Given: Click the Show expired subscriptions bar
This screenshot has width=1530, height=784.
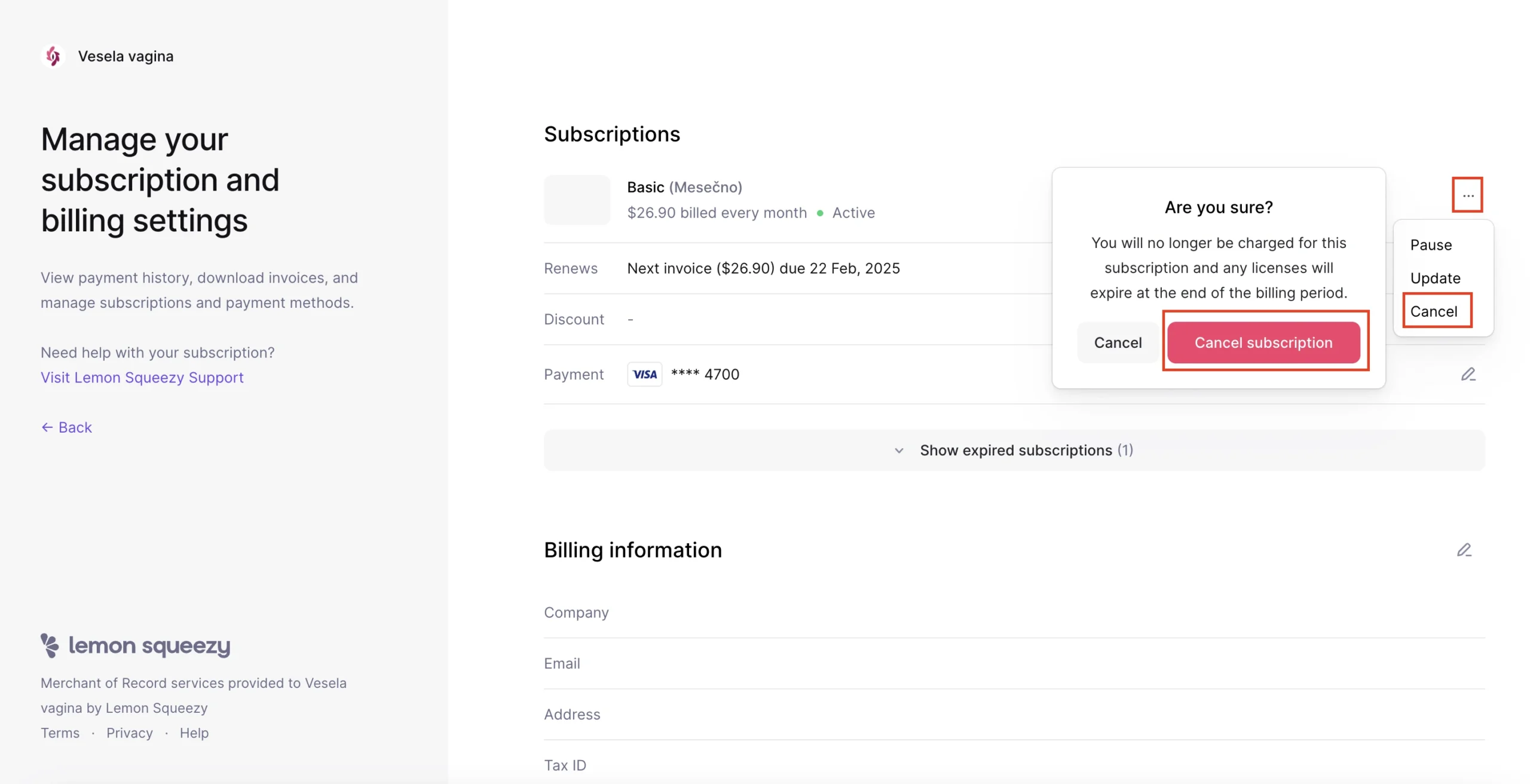Looking at the screenshot, I should coord(1014,450).
